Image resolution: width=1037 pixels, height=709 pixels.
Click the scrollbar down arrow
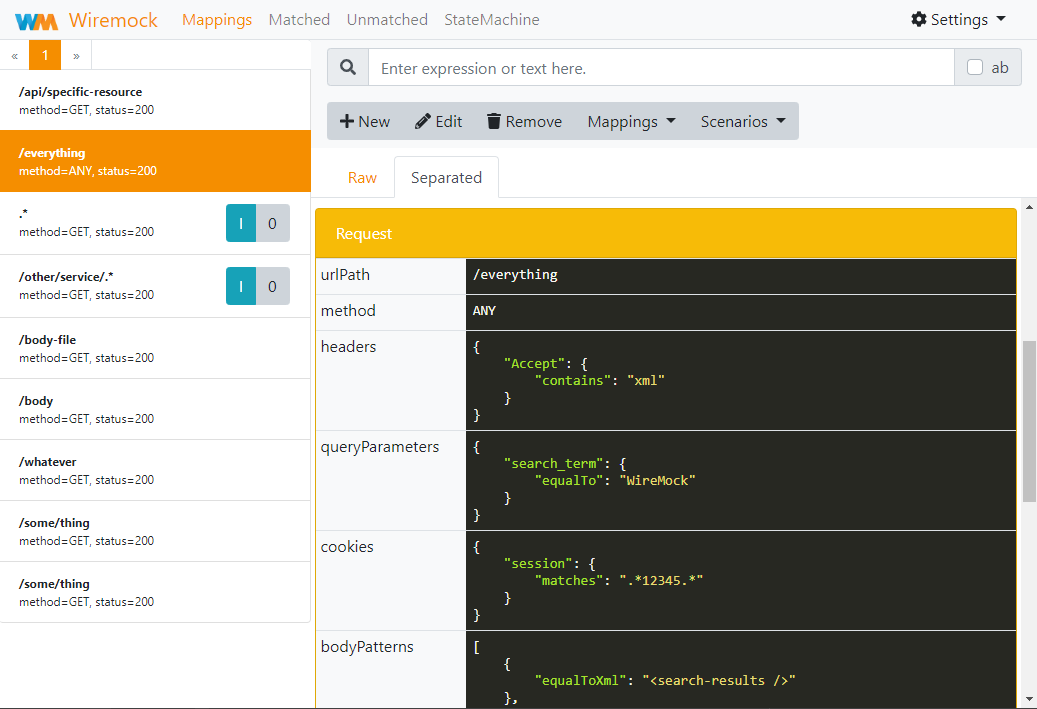[x=1029, y=699]
